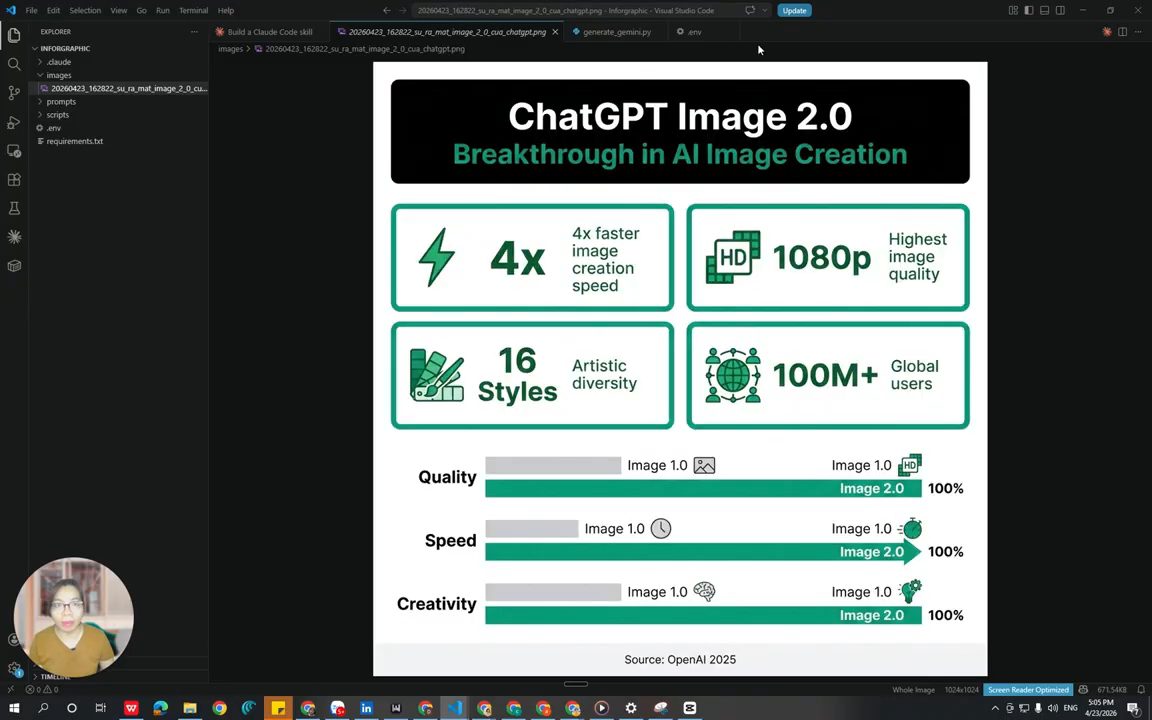This screenshot has width=1152, height=720.
Task: Open editor more actions menu
Action: 1138,32
